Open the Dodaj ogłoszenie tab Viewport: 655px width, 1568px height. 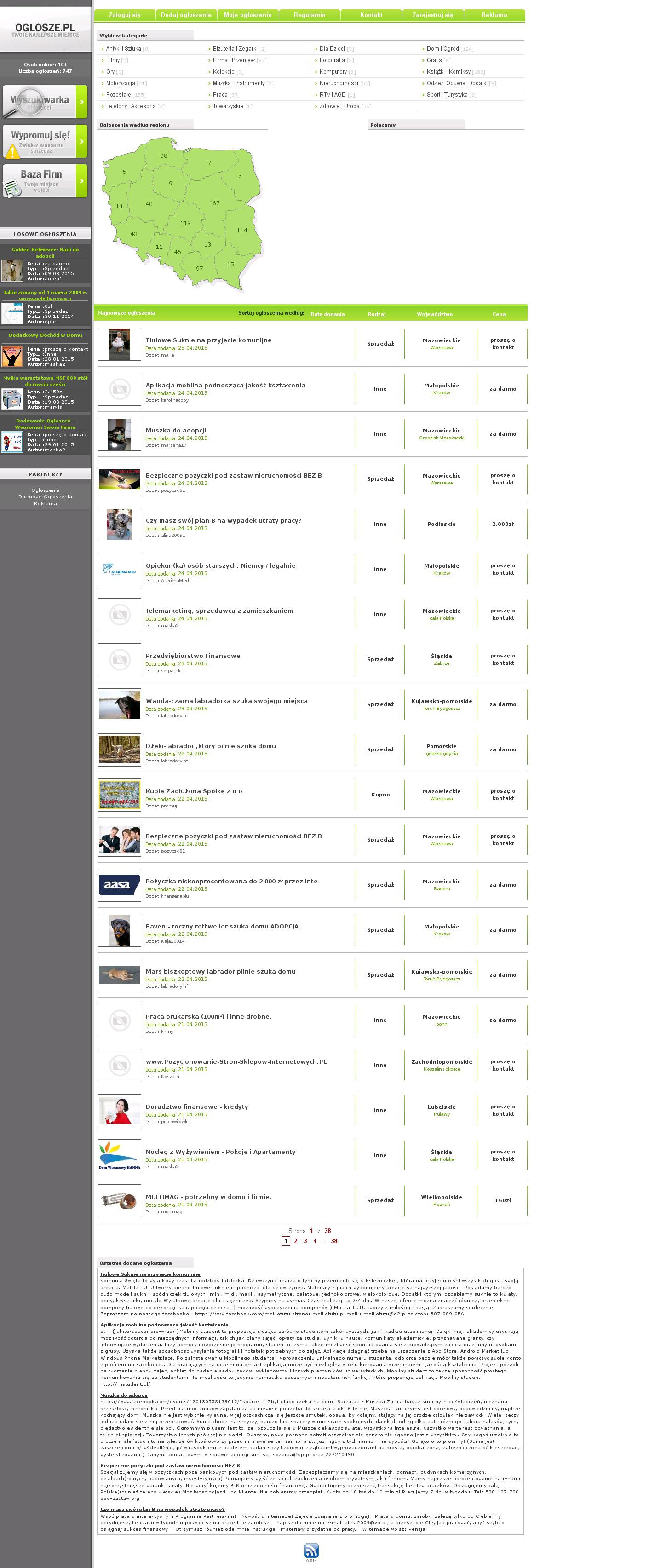pyautogui.click(x=186, y=15)
